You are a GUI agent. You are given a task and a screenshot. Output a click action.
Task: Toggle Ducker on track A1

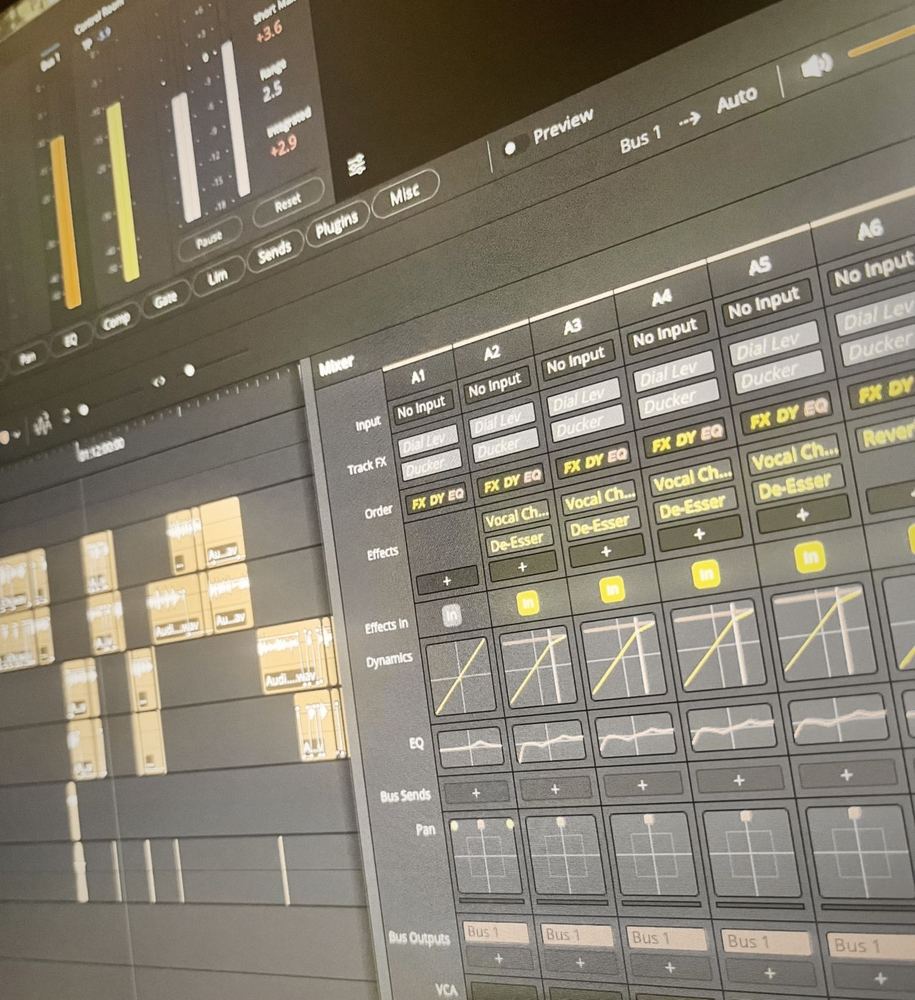point(430,466)
